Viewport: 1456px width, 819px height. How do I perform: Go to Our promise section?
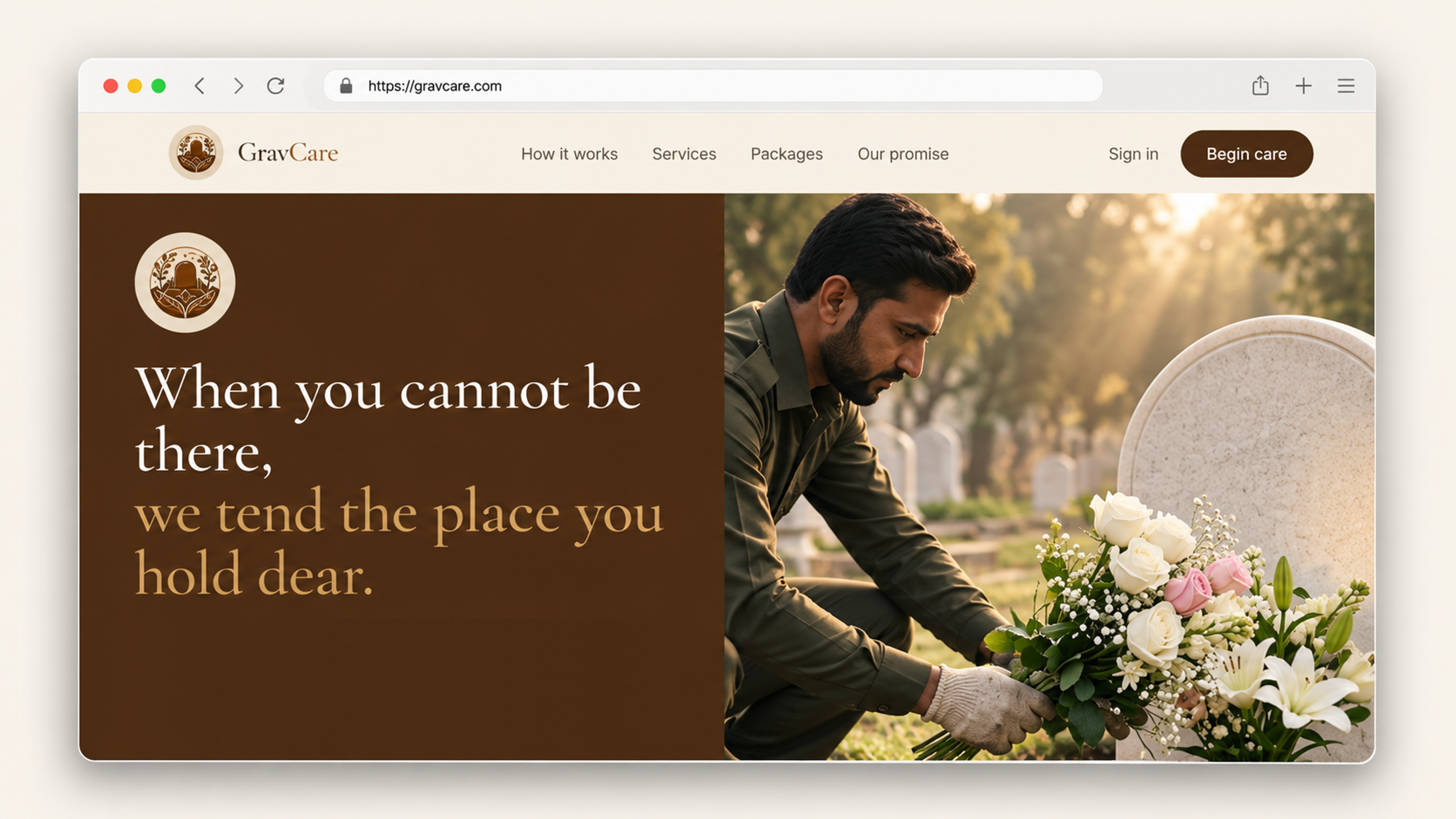pyautogui.click(x=903, y=154)
